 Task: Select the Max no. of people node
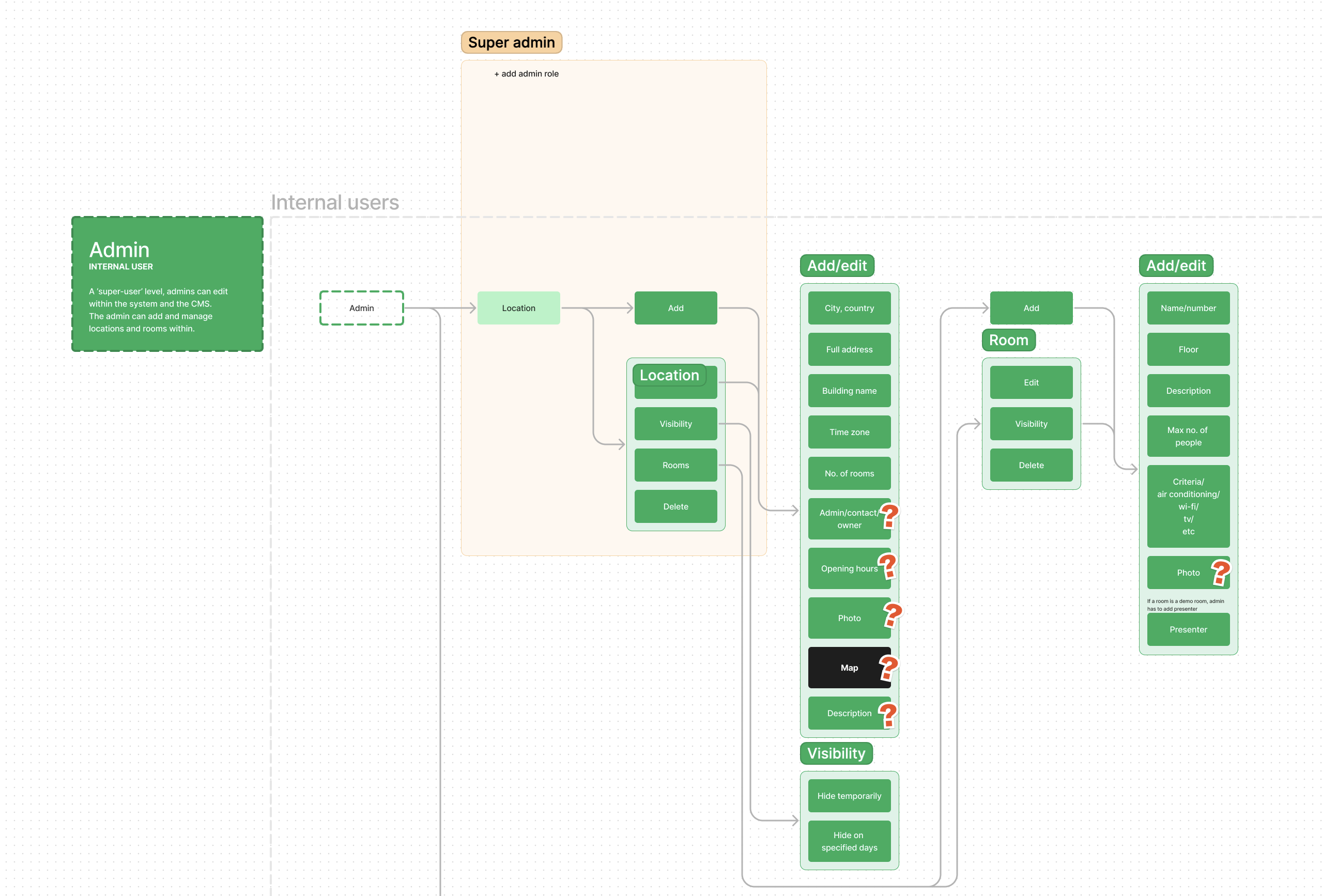pyautogui.click(x=1188, y=436)
